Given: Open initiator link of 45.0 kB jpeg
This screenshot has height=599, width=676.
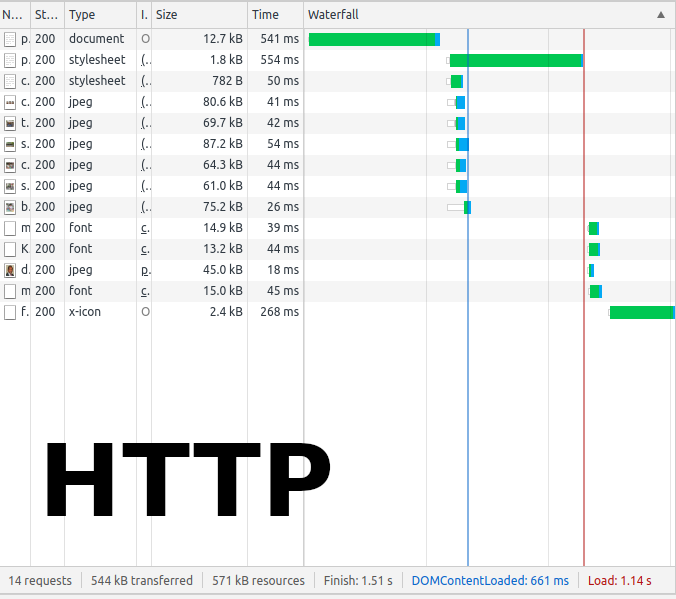Looking at the screenshot, I should click(146, 271).
